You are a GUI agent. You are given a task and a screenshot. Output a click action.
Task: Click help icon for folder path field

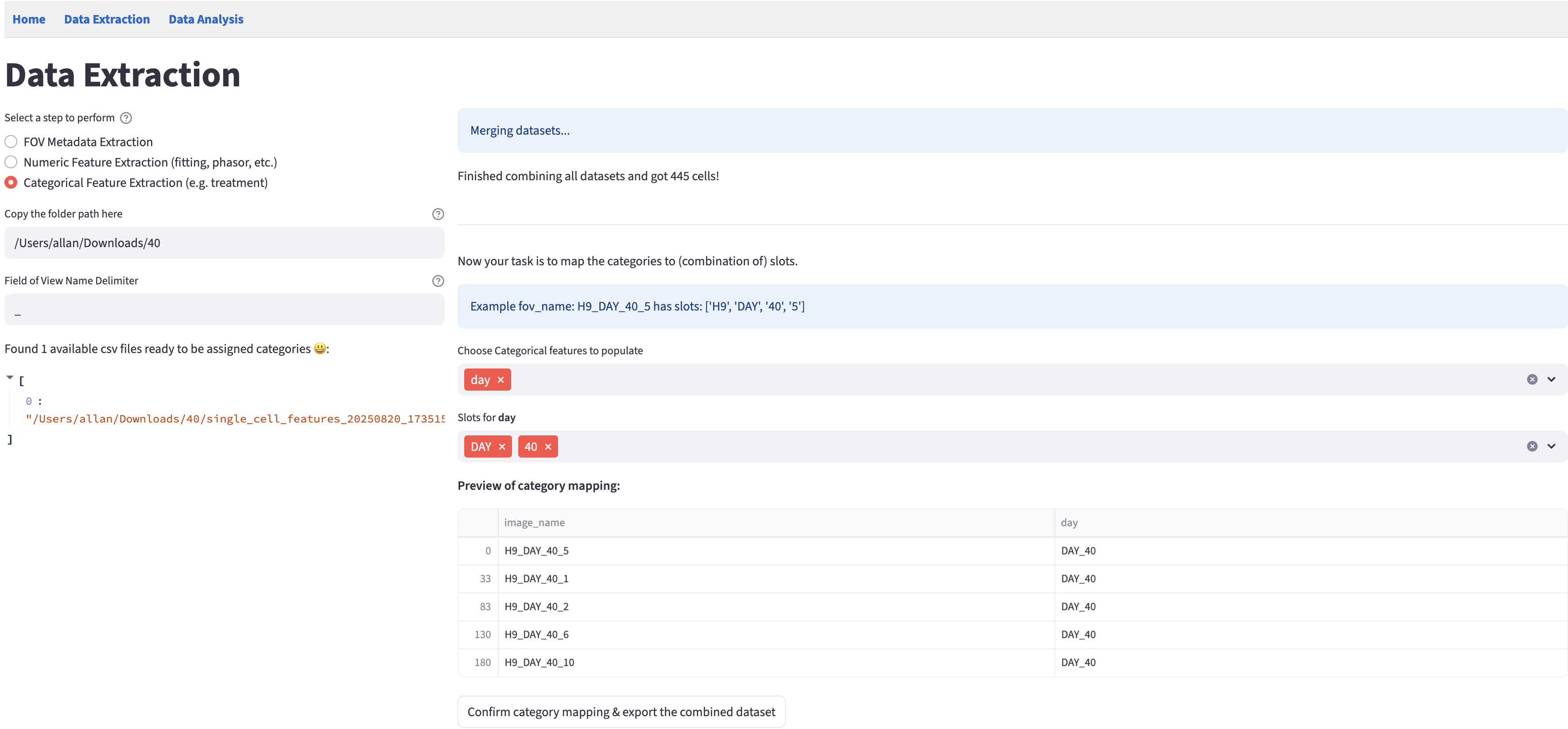438,214
